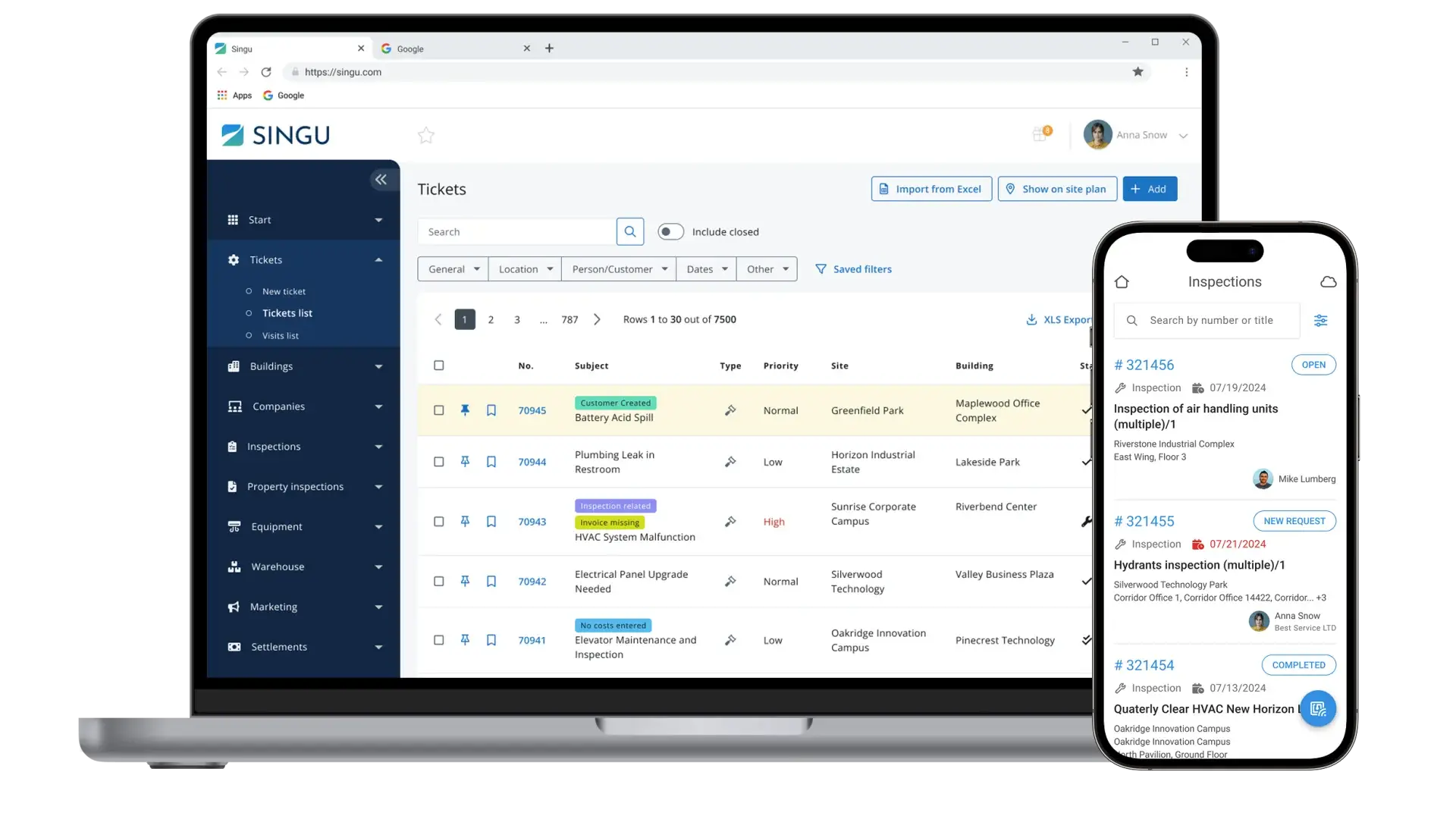Tap the floating scan button on phone

click(x=1317, y=709)
